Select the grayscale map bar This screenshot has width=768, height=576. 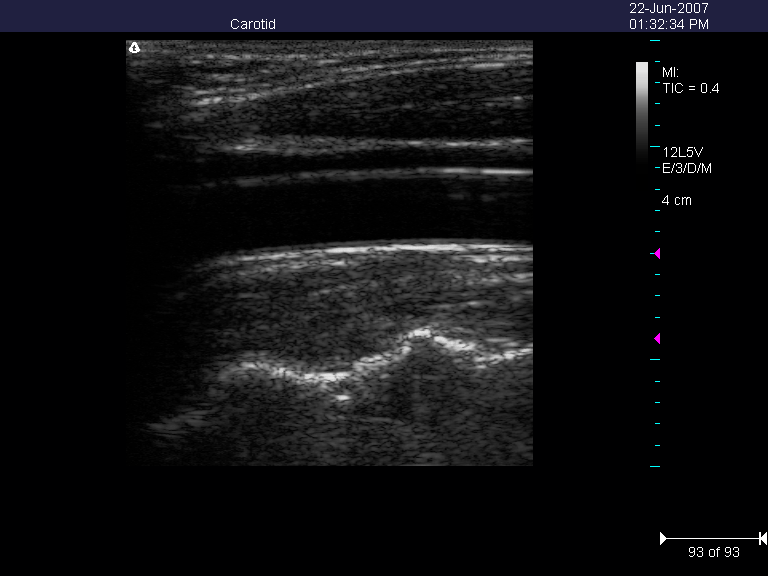641,108
